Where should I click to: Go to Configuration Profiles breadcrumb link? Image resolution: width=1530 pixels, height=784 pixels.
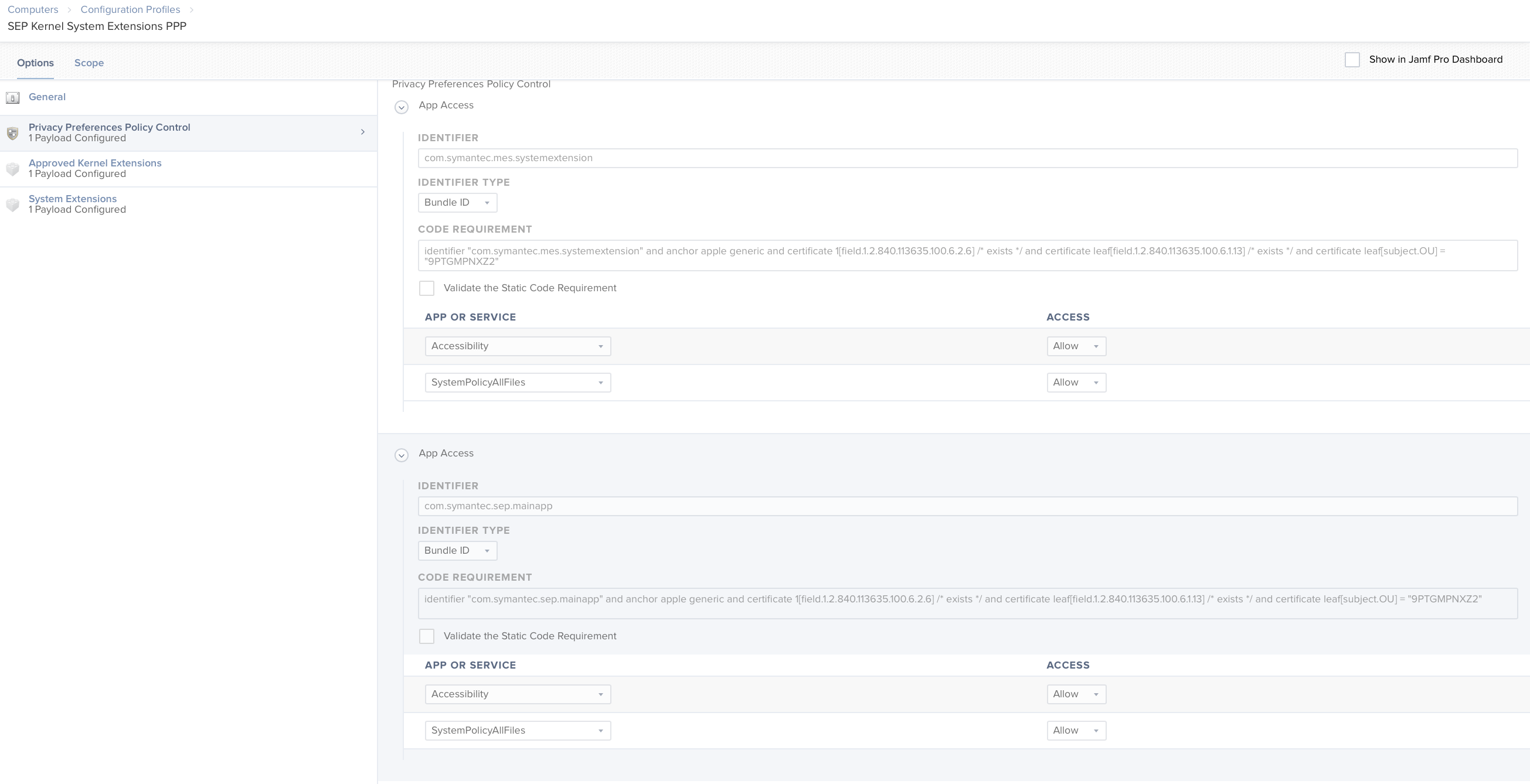click(130, 9)
